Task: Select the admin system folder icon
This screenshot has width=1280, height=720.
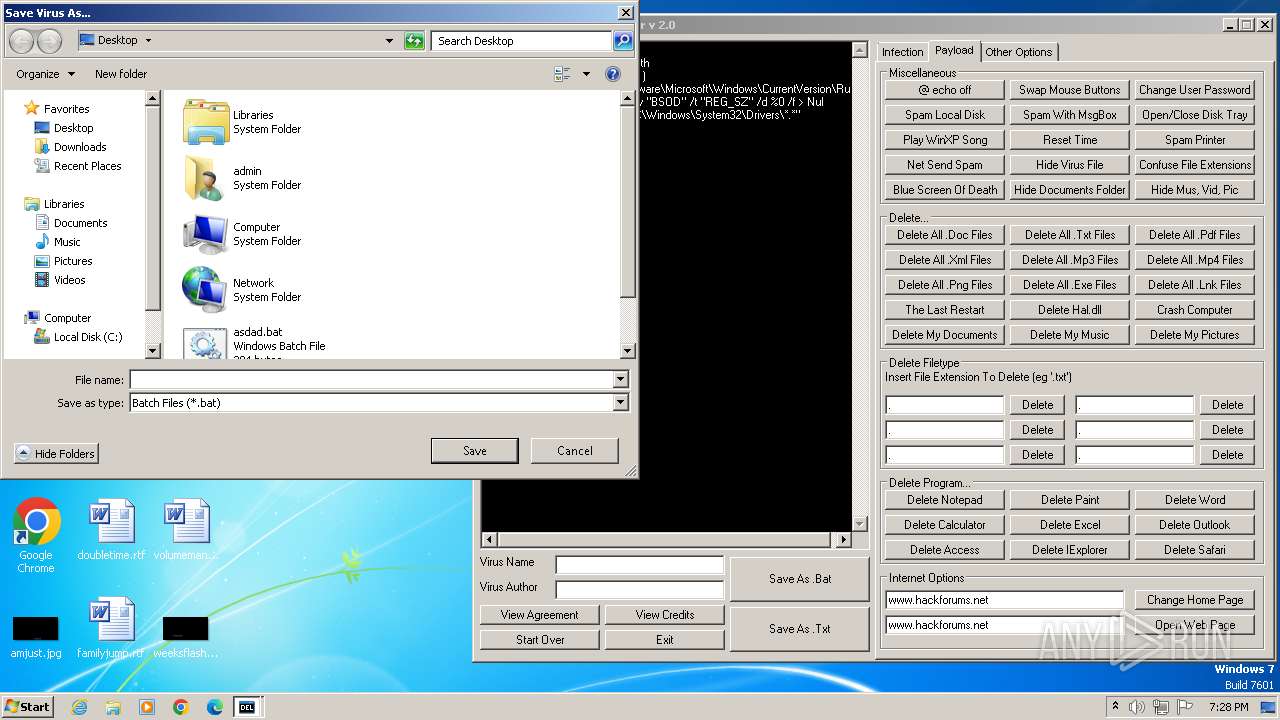Action: pyautogui.click(x=206, y=178)
